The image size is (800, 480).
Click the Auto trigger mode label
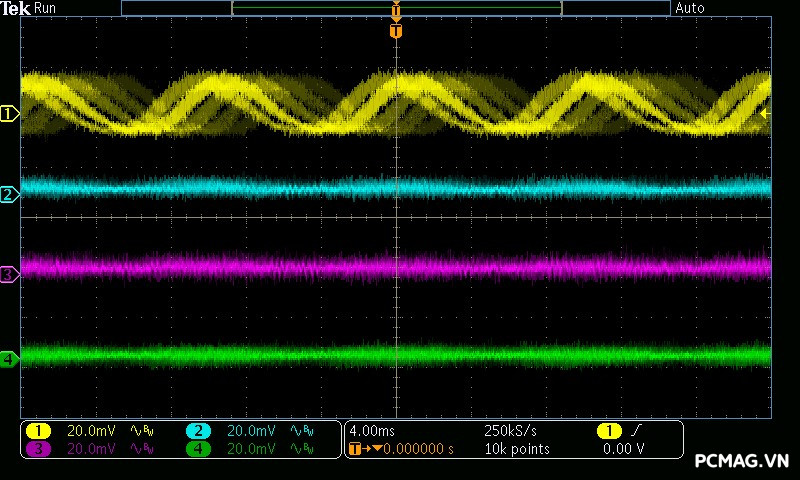pyautogui.click(x=690, y=8)
